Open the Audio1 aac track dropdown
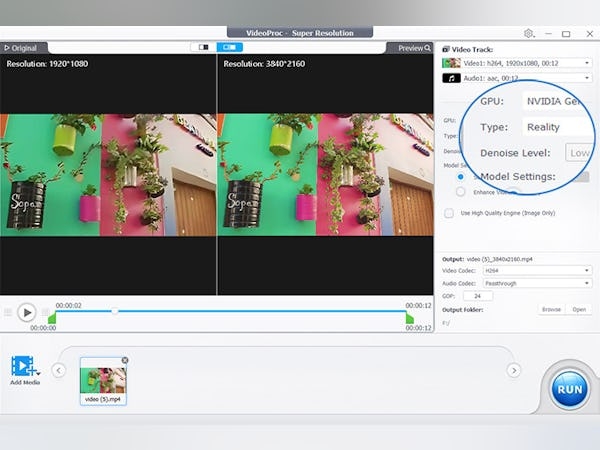600x450 pixels. click(527, 78)
